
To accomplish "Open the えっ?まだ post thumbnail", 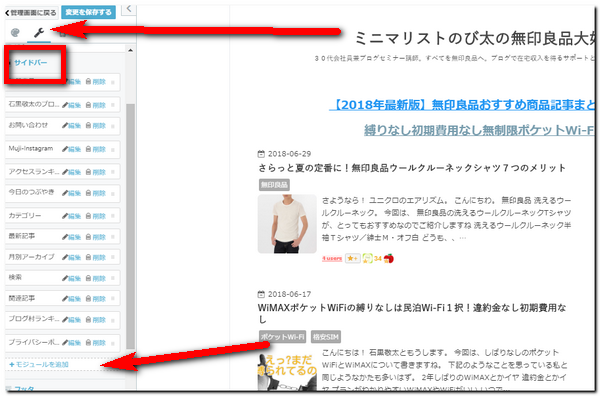I will pos(287,372).
